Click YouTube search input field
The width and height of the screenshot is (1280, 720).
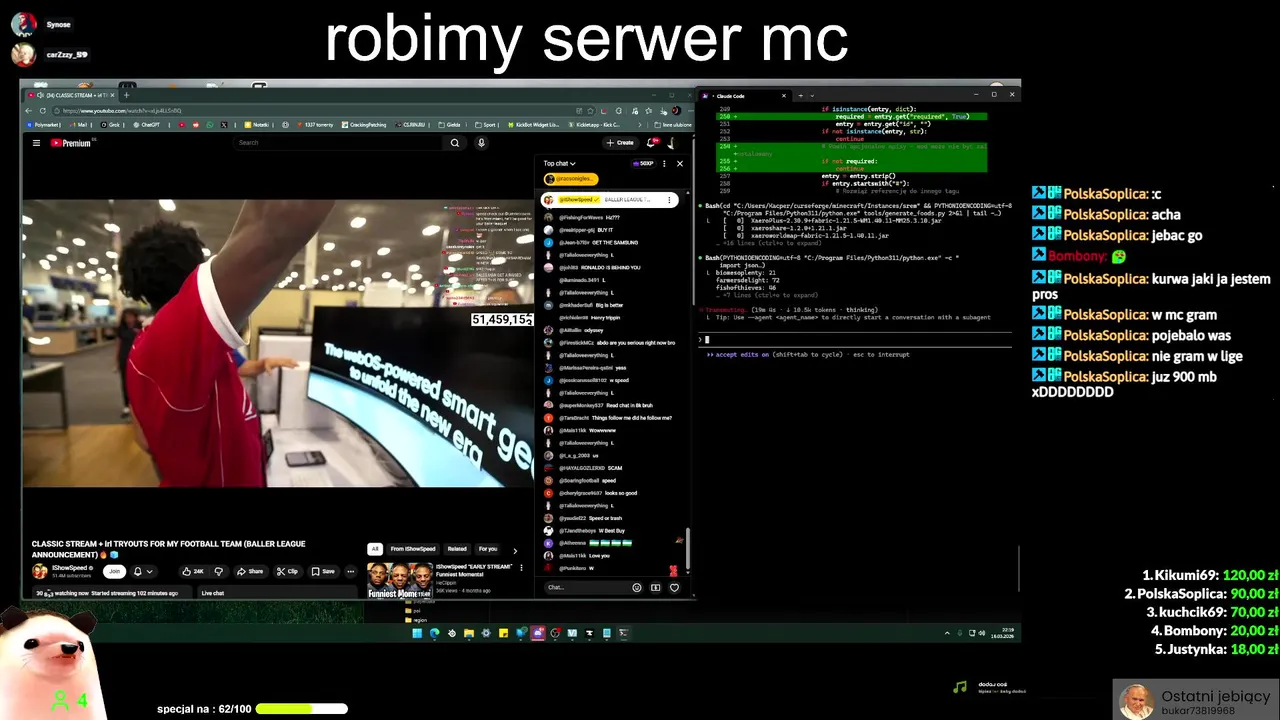[338, 143]
